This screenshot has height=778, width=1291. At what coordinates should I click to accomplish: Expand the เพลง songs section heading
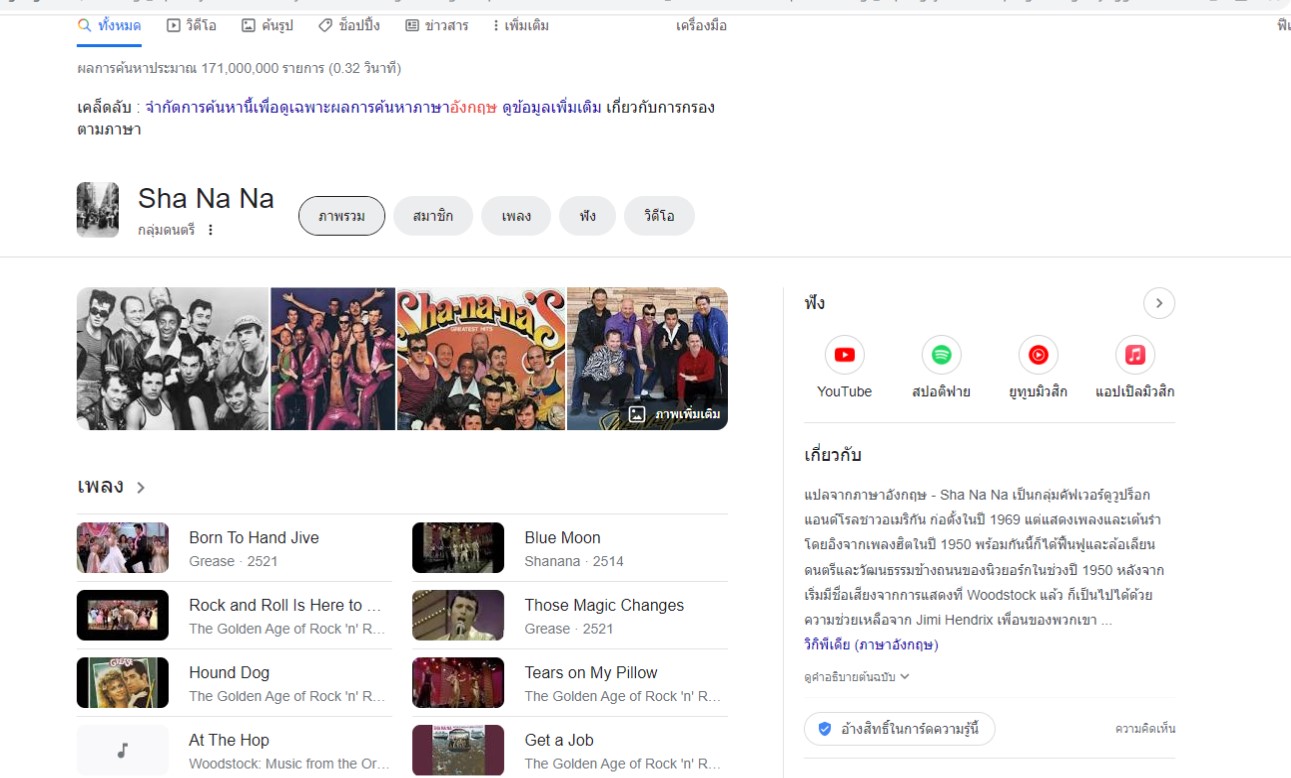pyautogui.click(x=111, y=487)
